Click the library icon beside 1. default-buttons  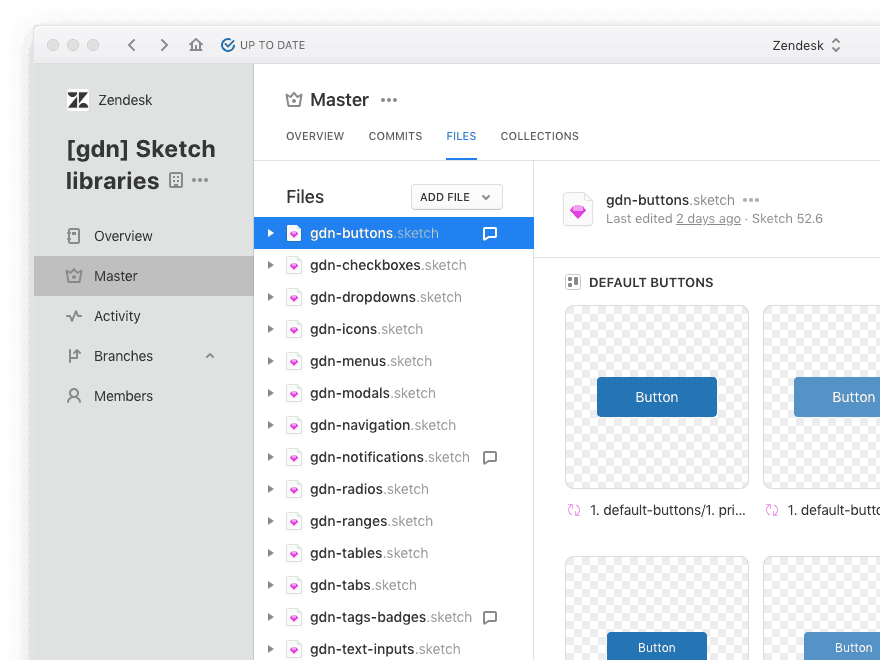point(573,510)
